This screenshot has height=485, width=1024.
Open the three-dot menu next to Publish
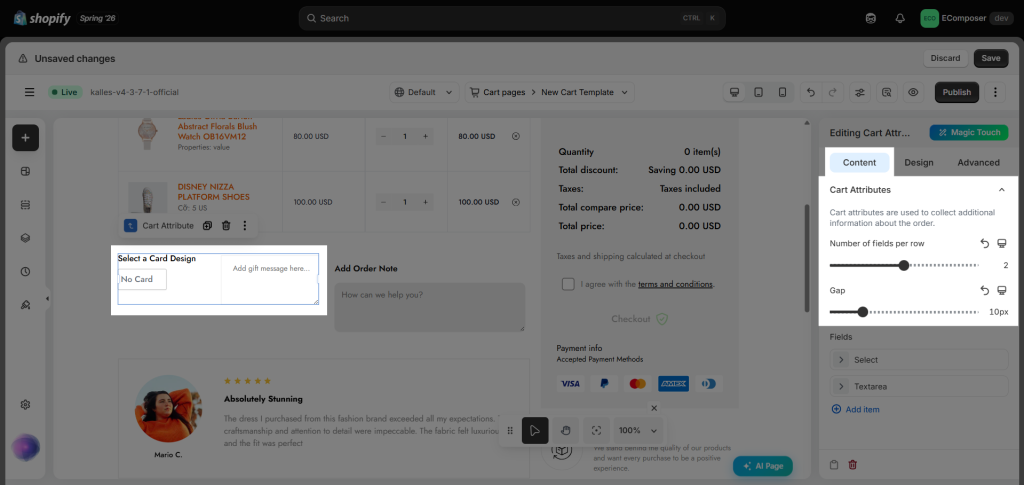point(995,92)
